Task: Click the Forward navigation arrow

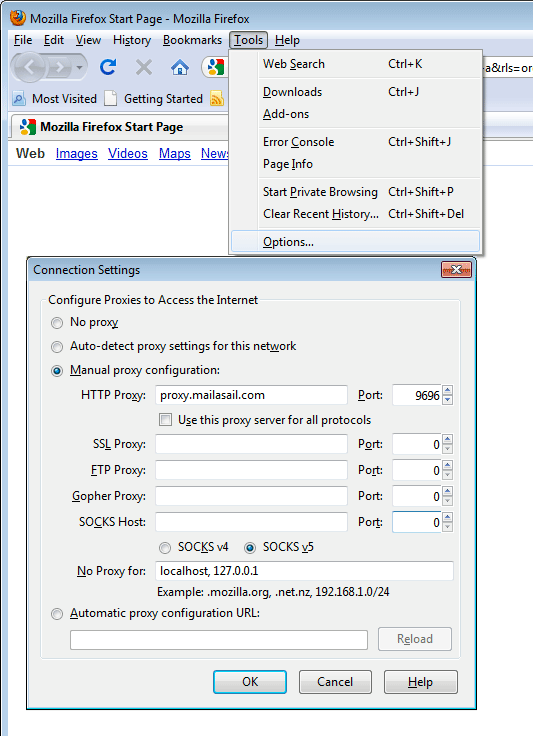Action: (60, 68)
